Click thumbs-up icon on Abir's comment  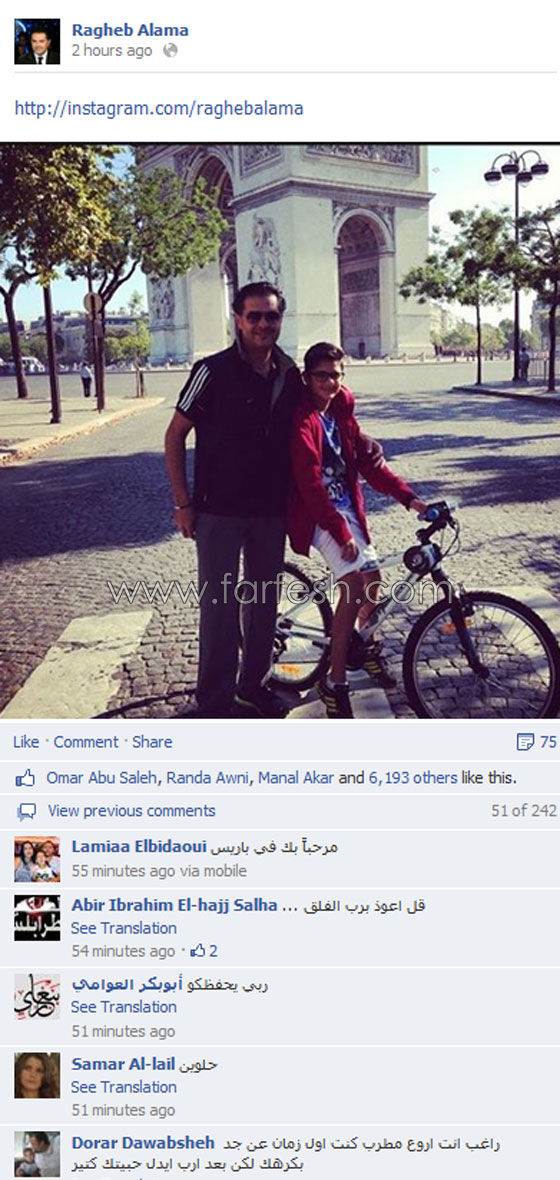tap(198, 950)
